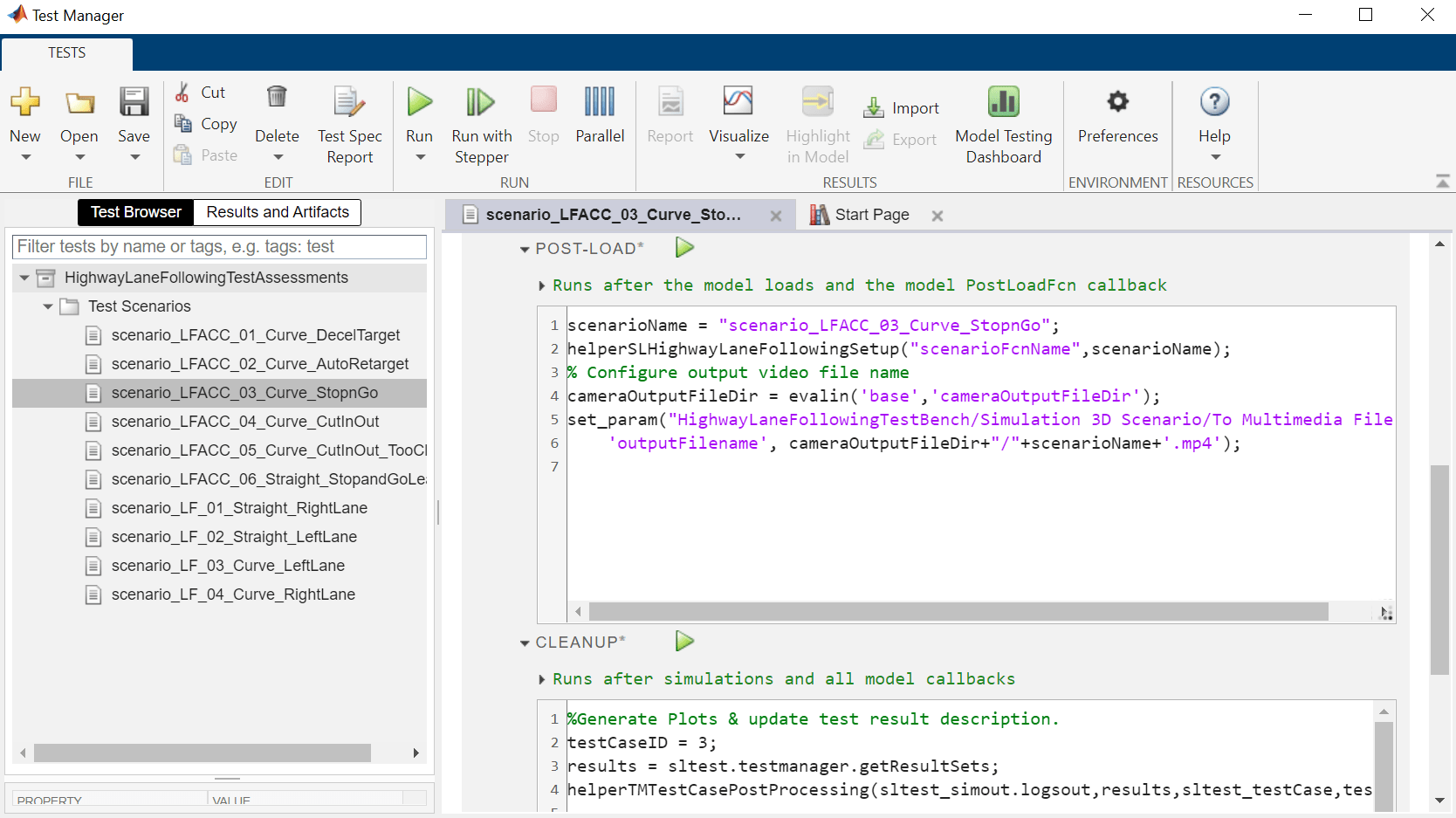This screenshot has width=1456, height=818.
Task: Switch to Results and Artifacts view
Action: (278, 212)
